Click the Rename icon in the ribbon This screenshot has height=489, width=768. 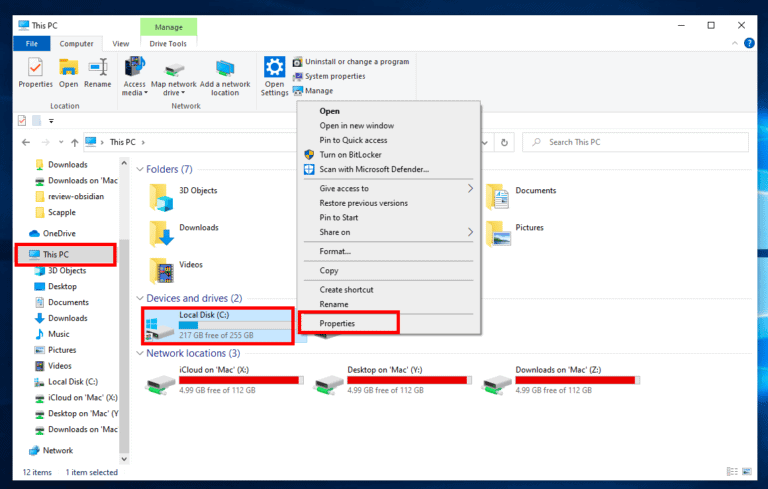[97, 68]
